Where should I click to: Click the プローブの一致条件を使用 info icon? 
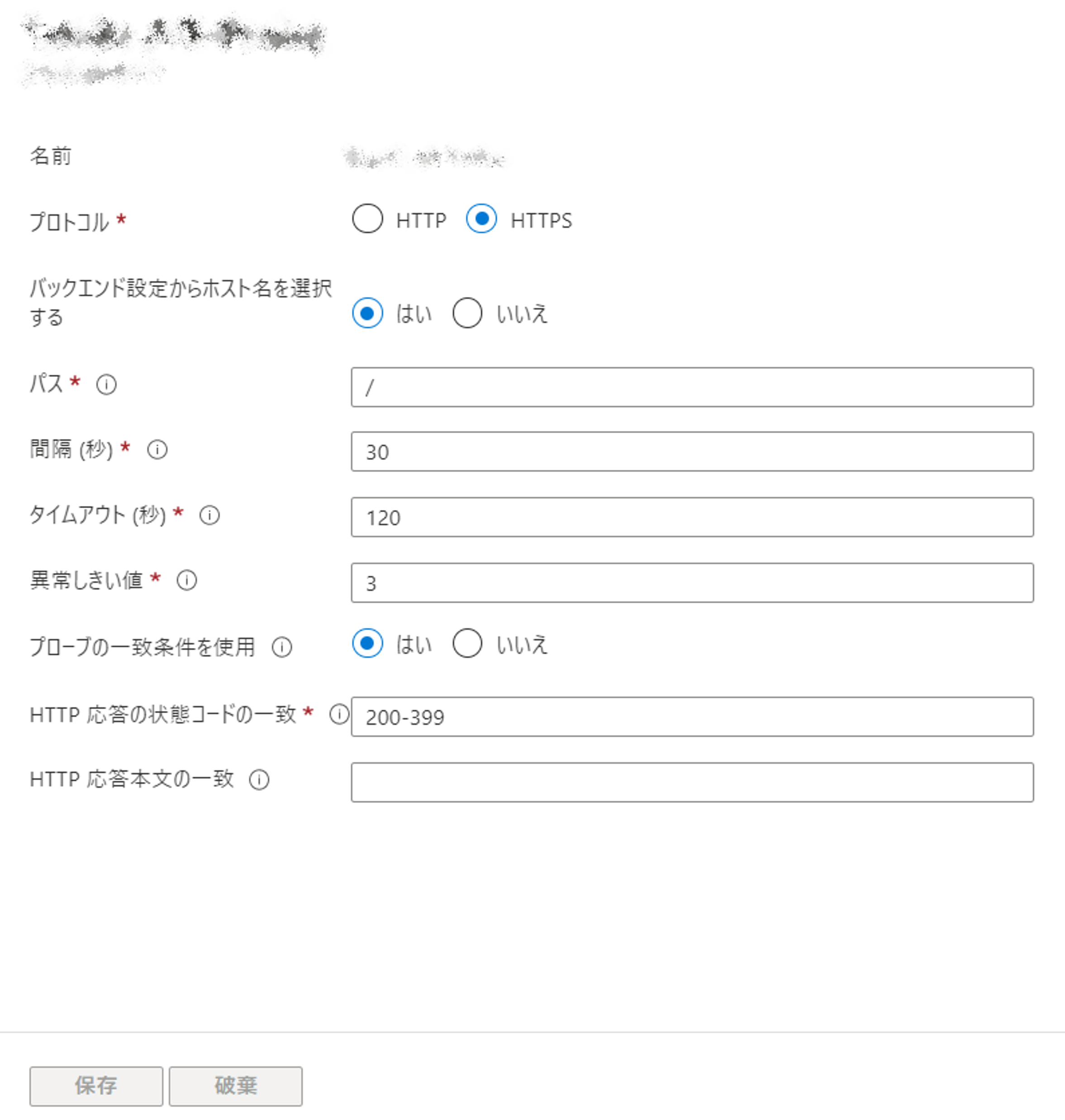click(281, 646)
